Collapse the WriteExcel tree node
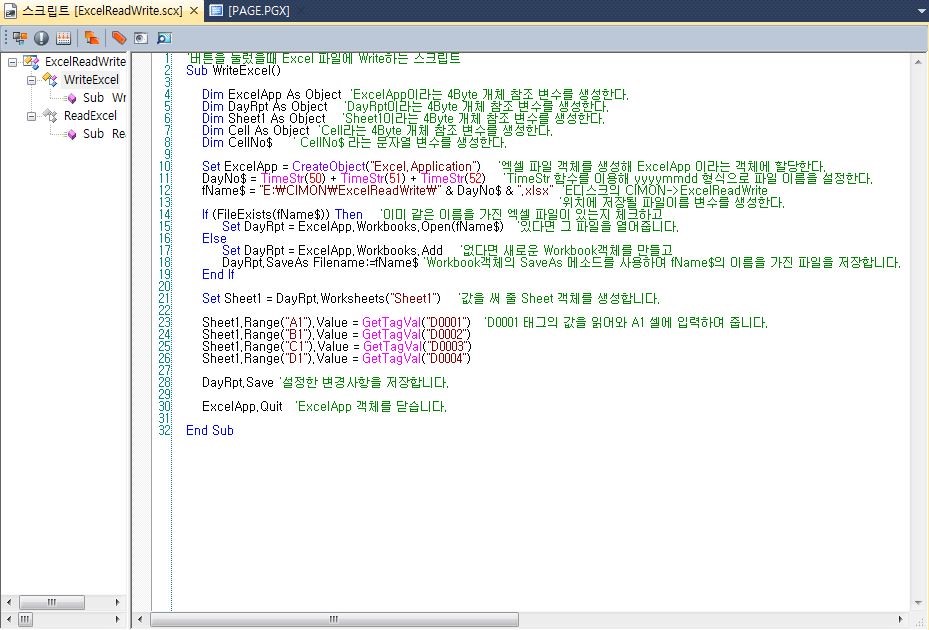Screen dimensions: 929x630 pos(31,80)
